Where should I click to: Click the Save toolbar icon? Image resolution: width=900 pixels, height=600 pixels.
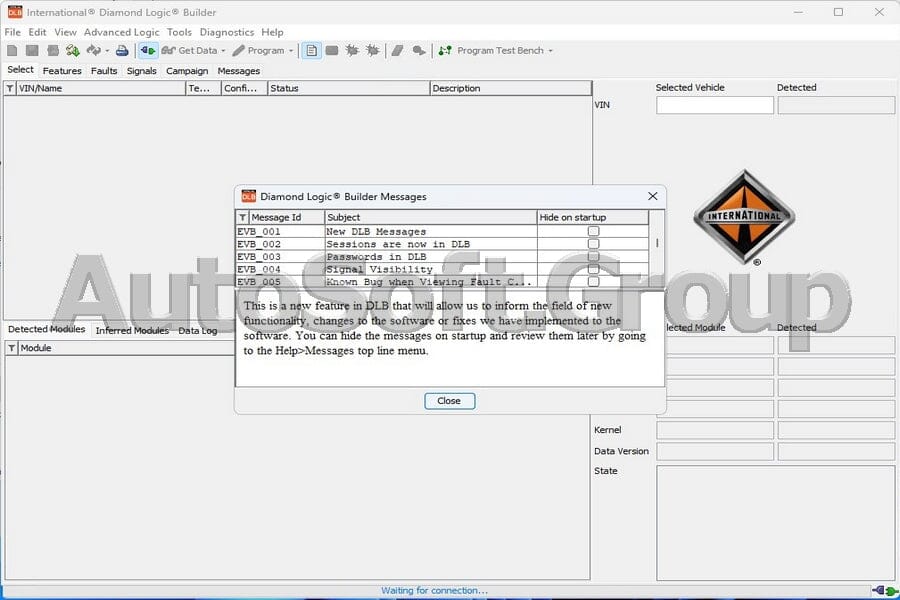click(32, 51)
